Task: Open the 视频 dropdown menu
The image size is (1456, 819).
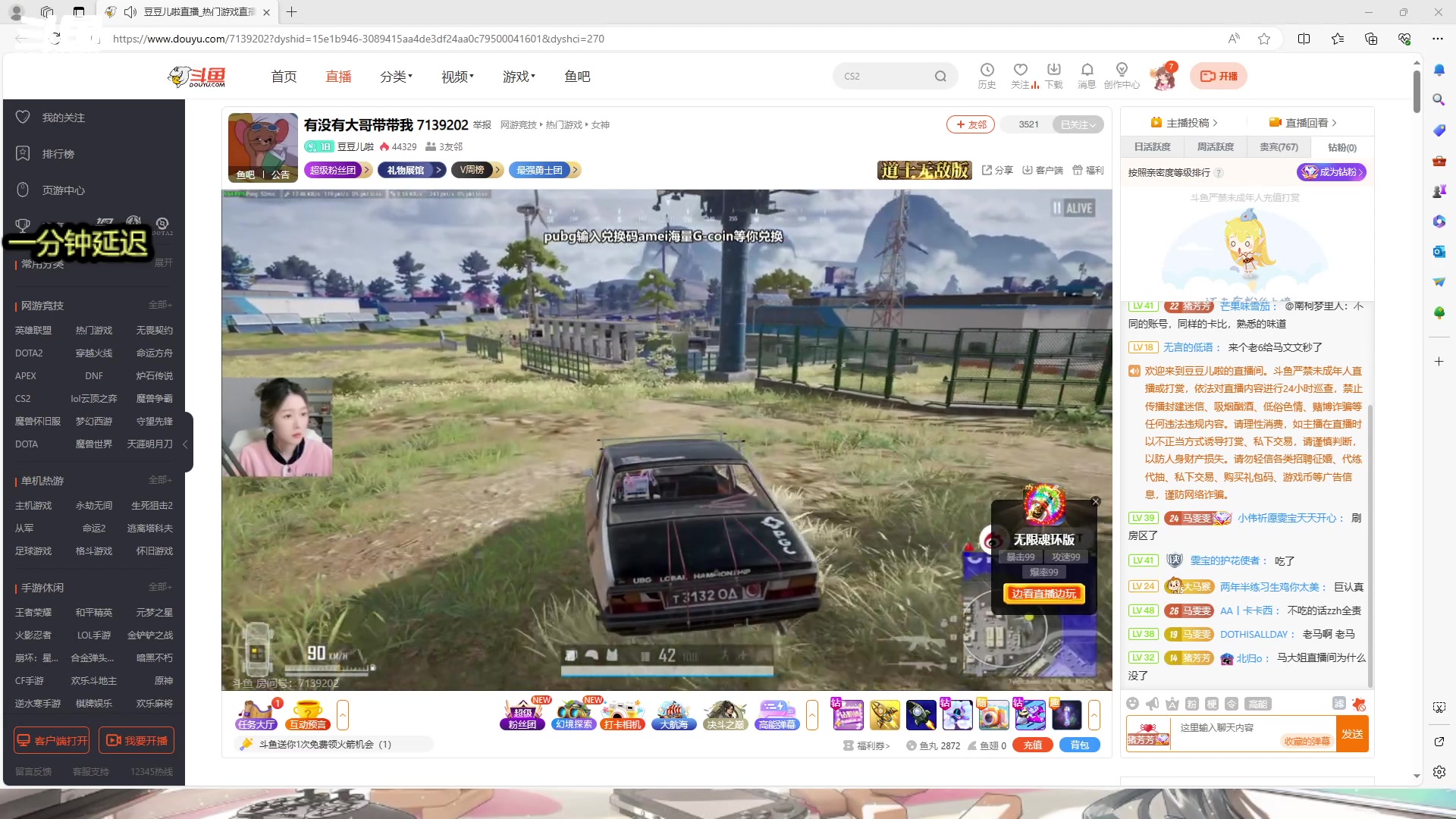Action: click(x=457, y=77)
